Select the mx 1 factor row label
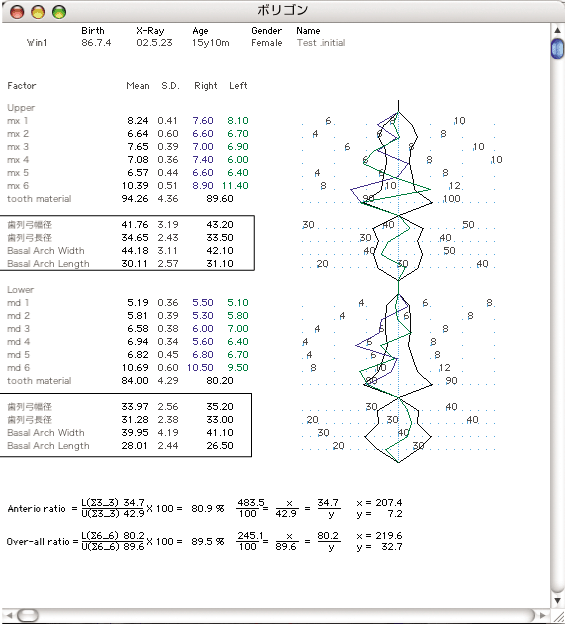 (18, 121)
